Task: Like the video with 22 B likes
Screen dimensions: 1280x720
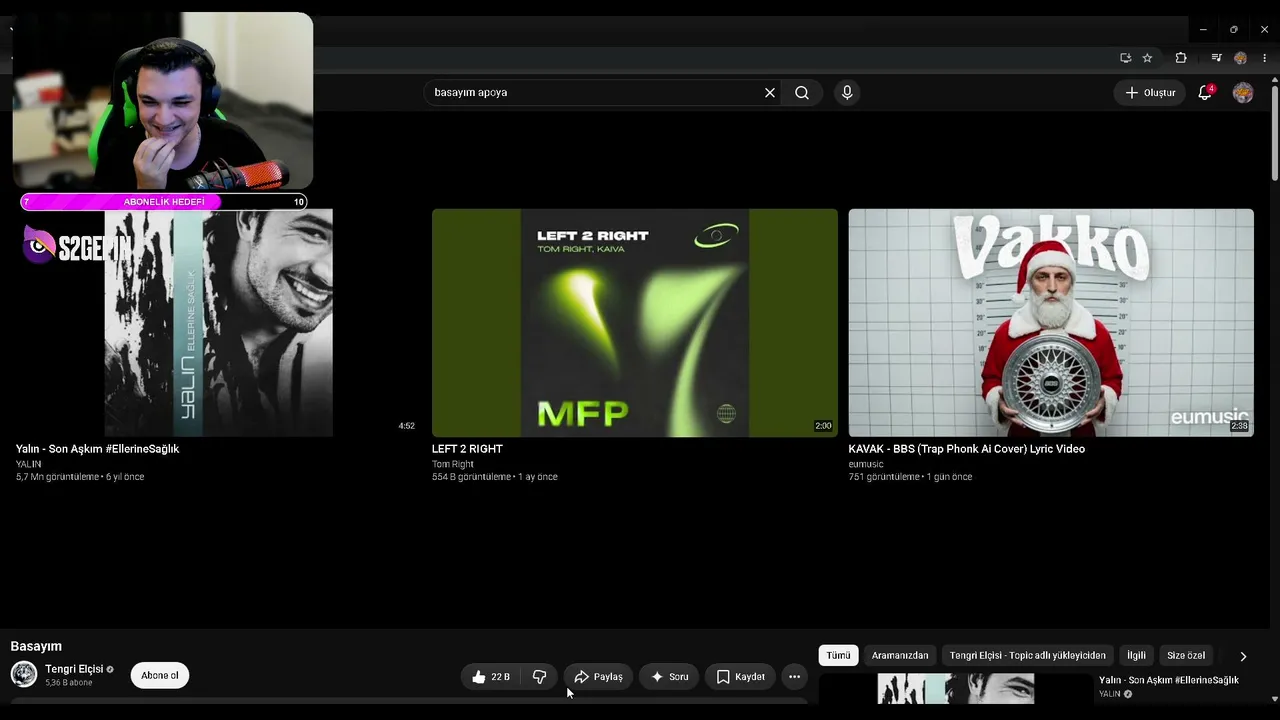Action: coord(492,677)
